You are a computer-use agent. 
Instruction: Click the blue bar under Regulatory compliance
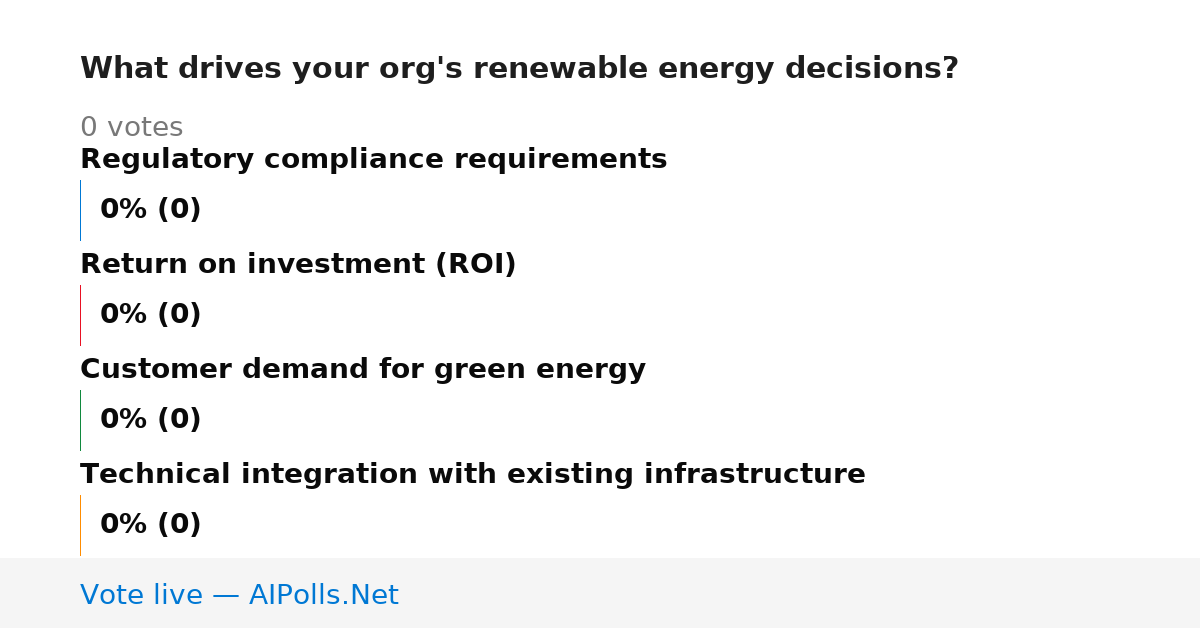(x=80, y=210)
